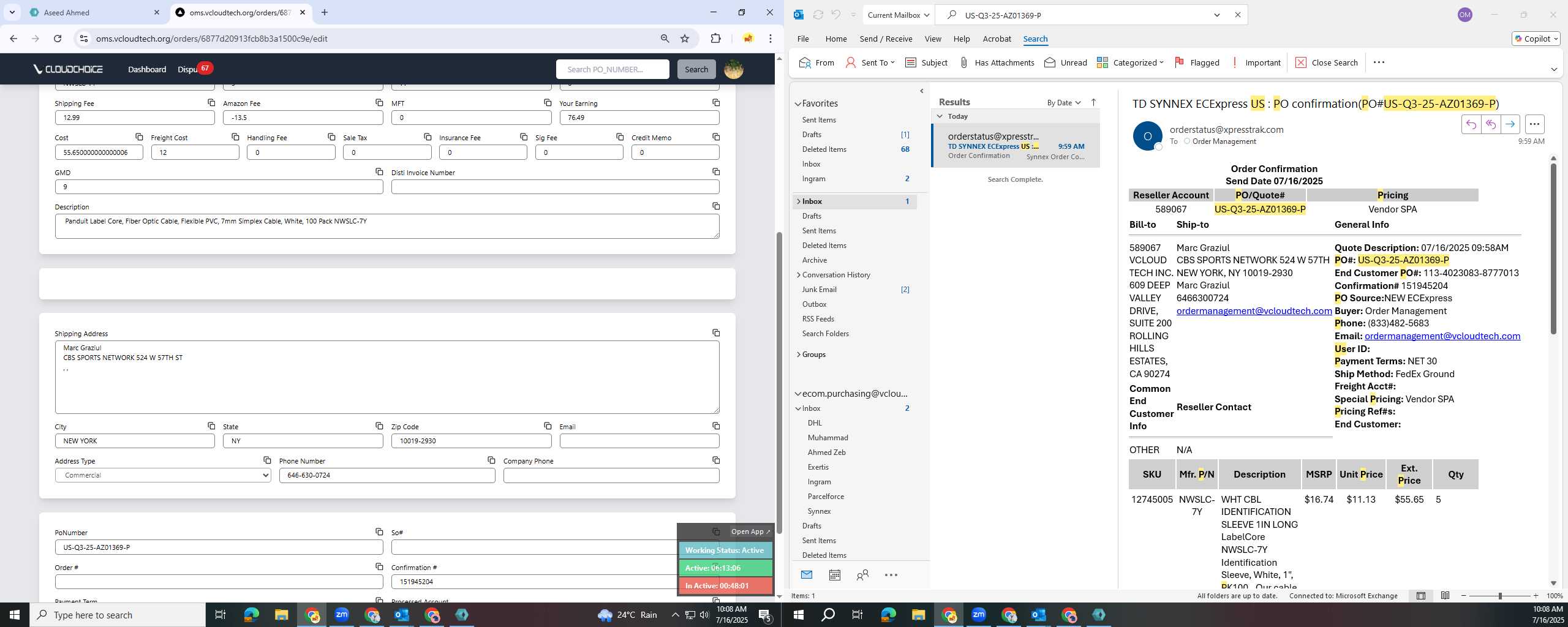Expand the Conversation History folder
1568x627 pixels.
coord(798,275)
